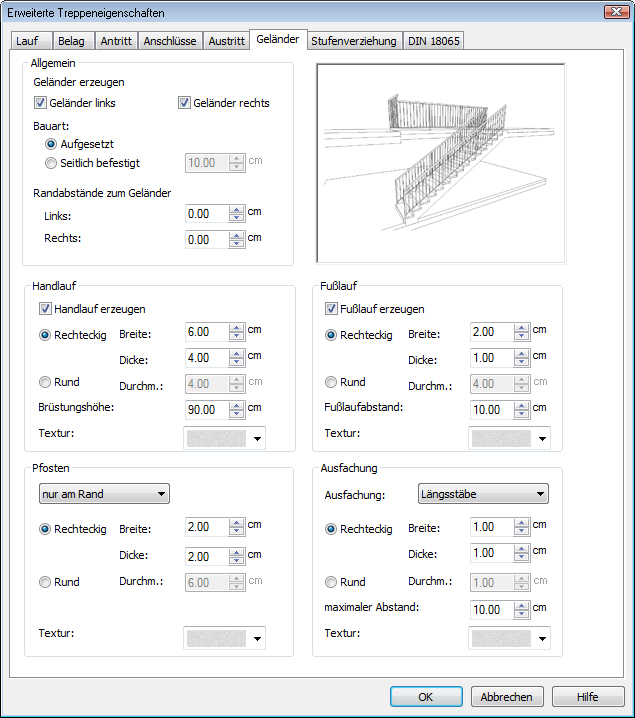Image resolution: width=635 pixels, height=718 pixels.
Task: Switch to Stufenverziehung tab
Action: [354, 41]
